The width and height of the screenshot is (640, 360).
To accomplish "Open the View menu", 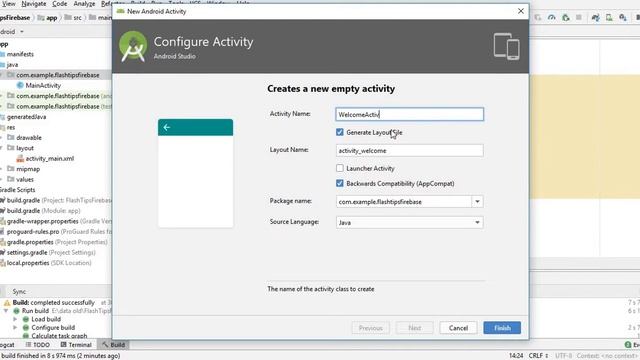I will tap(9, 4).
